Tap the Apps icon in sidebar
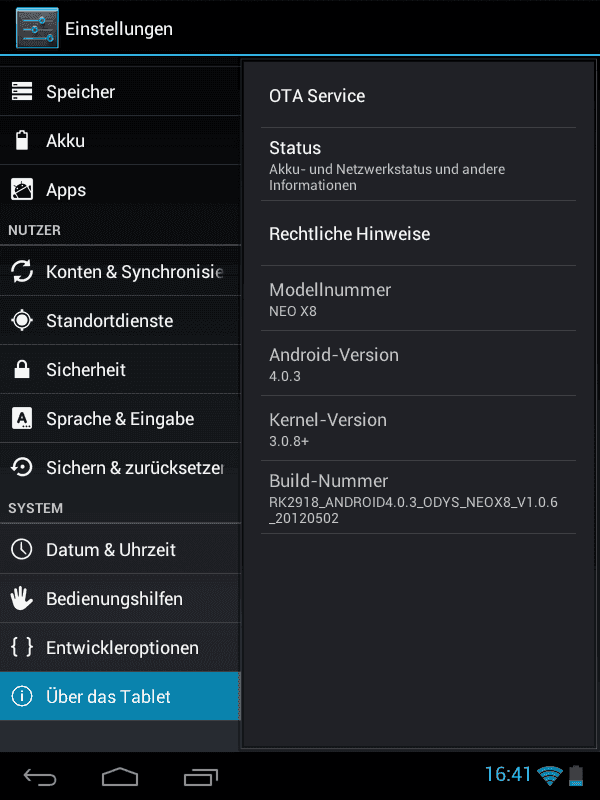600x800 pixels. 22,189
